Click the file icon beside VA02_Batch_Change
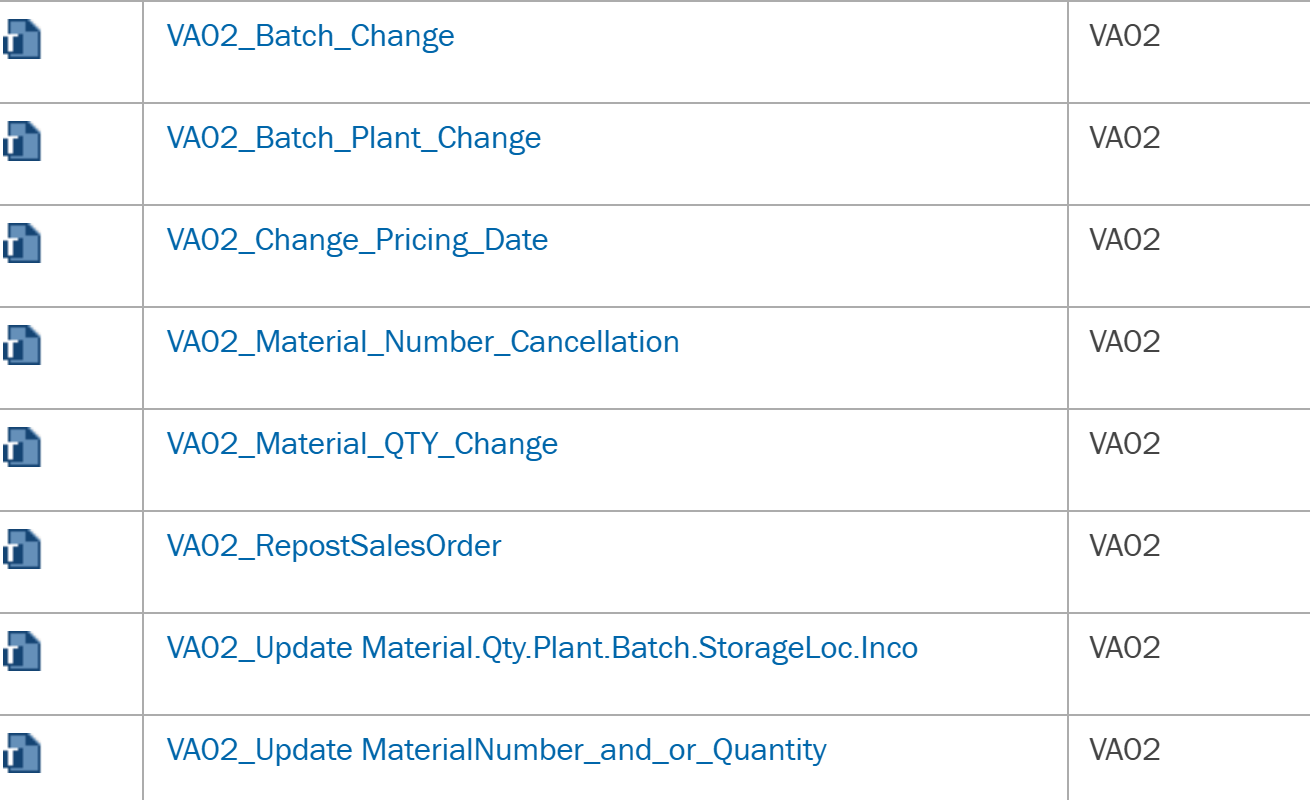Viewport: 1310px width, 800px height. [22, 39]
